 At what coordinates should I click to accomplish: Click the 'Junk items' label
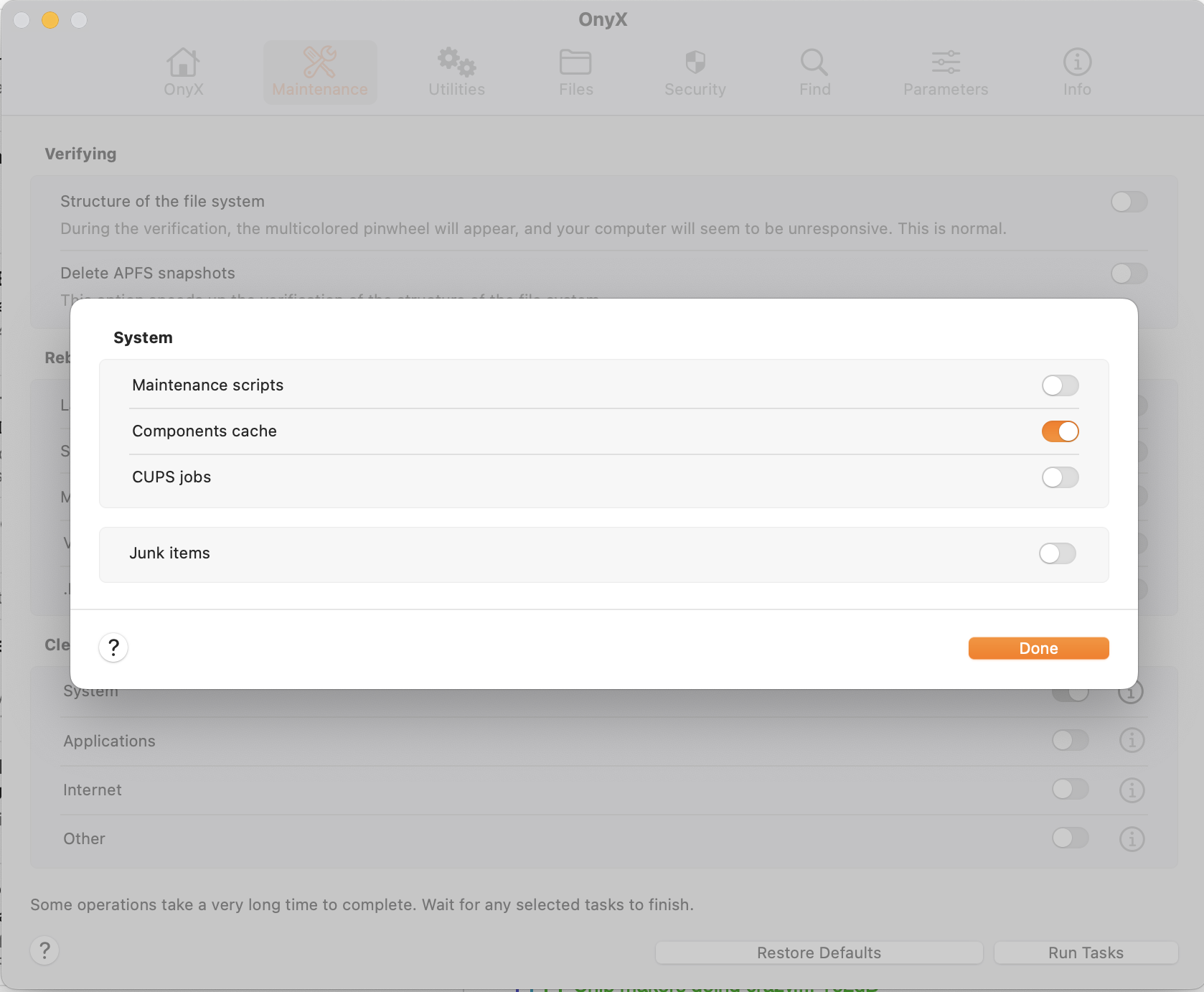pos(169,553)
